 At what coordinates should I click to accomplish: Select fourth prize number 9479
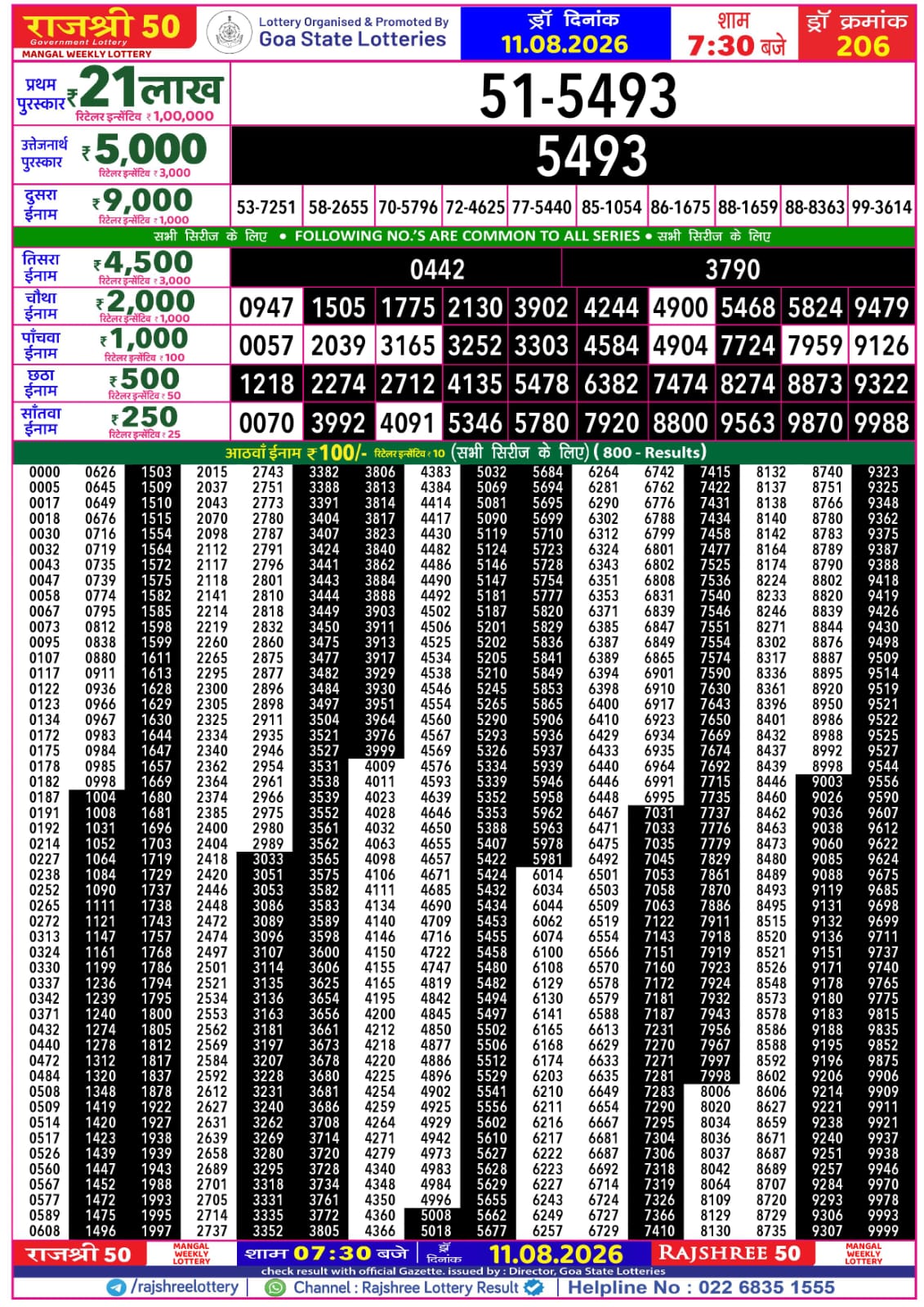pos(882,308)
